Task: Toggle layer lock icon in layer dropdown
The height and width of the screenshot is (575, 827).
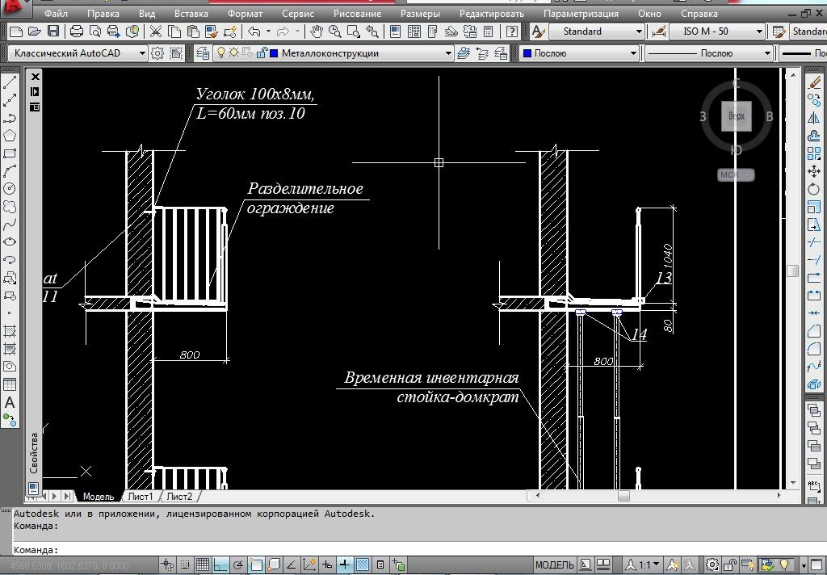Action: pyautogui.click(x=262, y=53)
